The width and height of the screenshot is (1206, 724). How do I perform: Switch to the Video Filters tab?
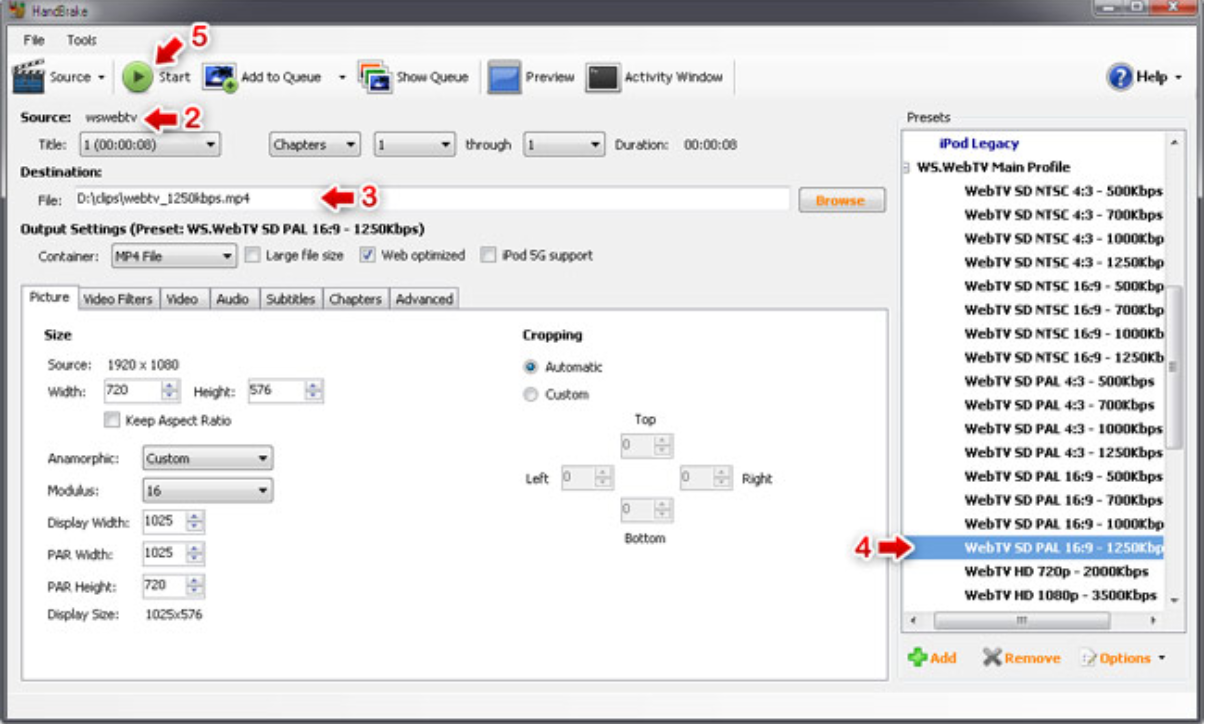pos(118,299)
